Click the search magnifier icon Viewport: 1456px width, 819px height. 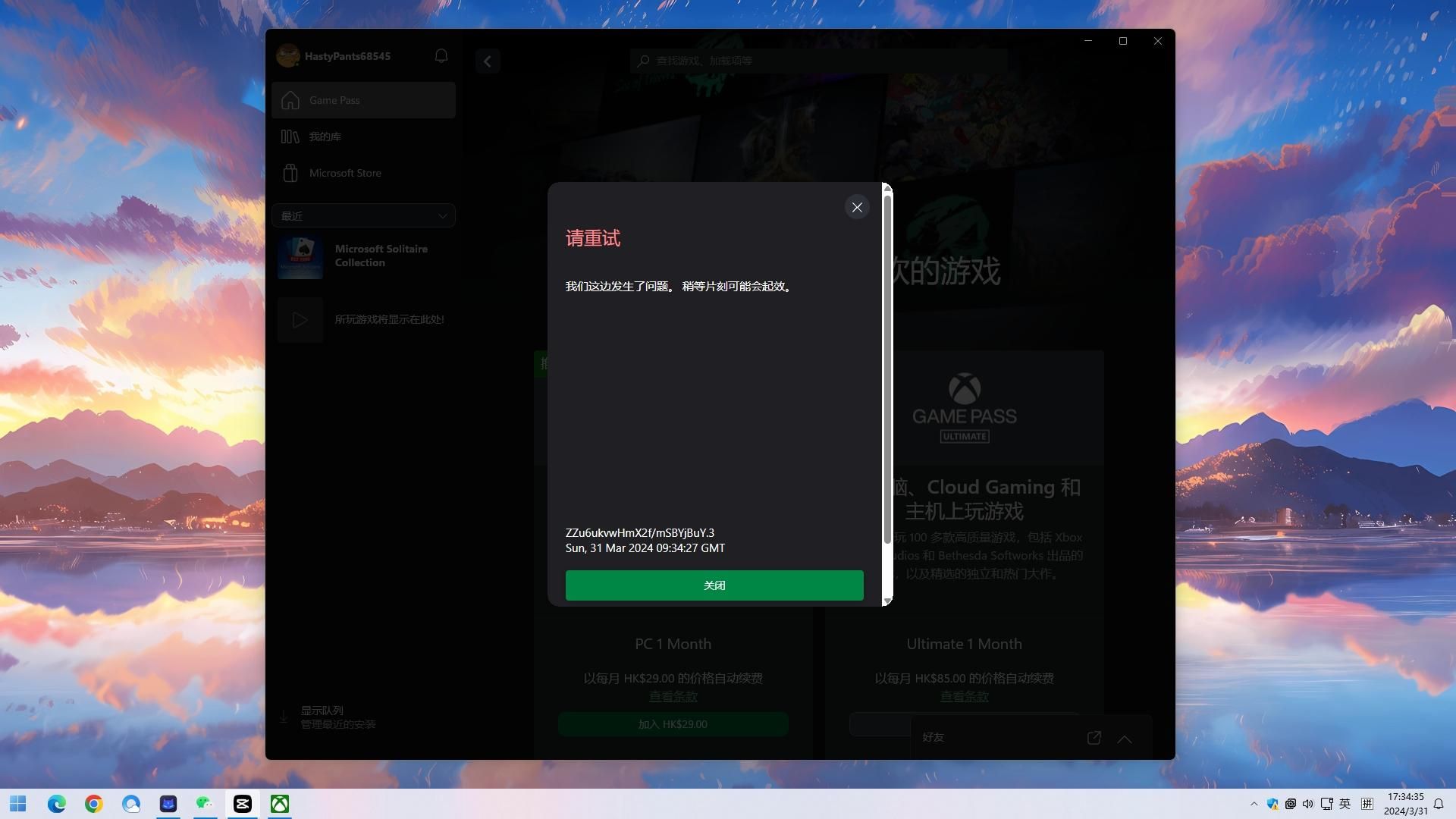(x=643, y=61)
